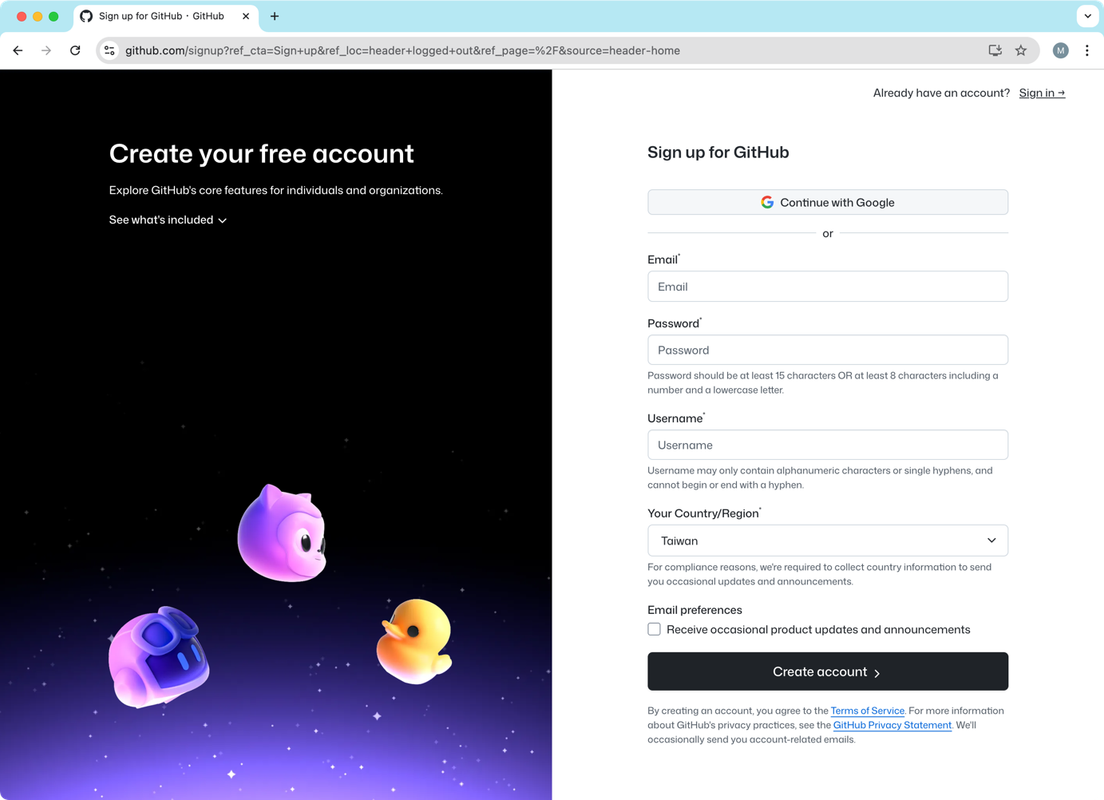
Task: Open the Chrome profile avatar M
Action: click(1060, 51)
